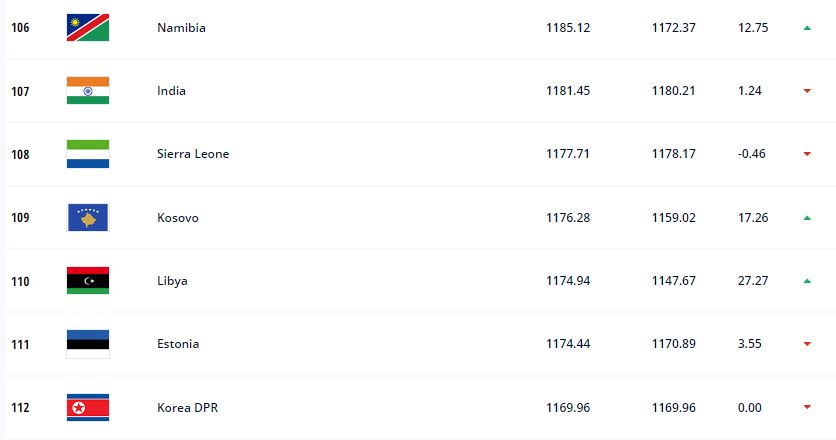Select the rank 109 number

point(20,218)
